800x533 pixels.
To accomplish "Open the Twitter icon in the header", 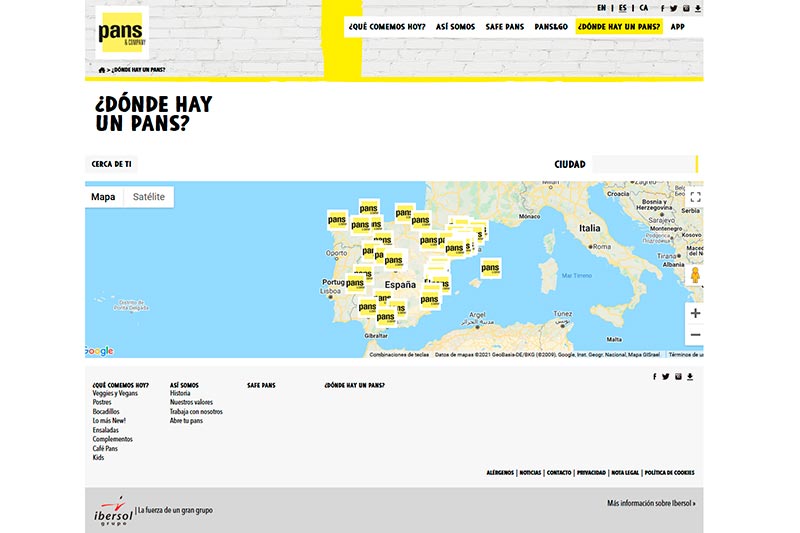I will pyautogui.click(x=674, y=8).
